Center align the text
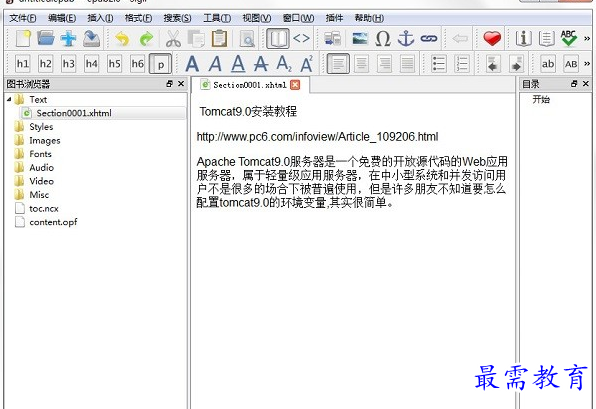Screen dimensions: 596x409 coord(361,64)
